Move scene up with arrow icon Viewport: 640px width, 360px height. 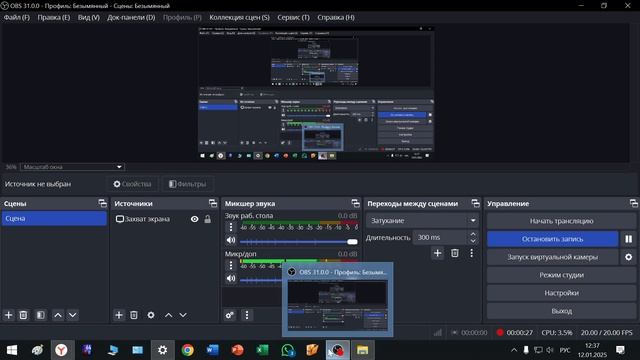point(58,315)
